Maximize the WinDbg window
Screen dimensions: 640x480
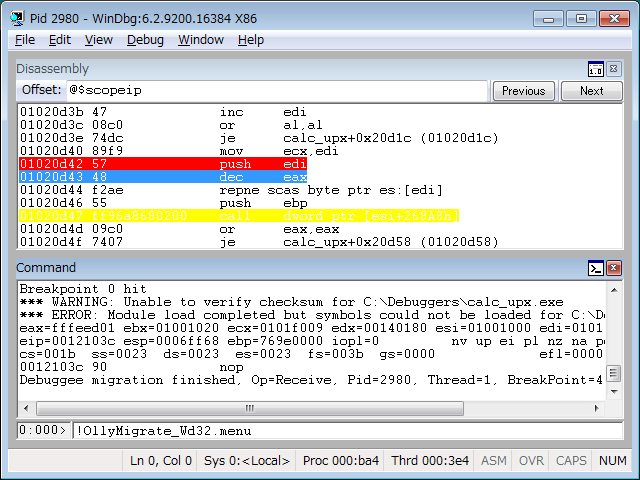click(x=581, y=19)
